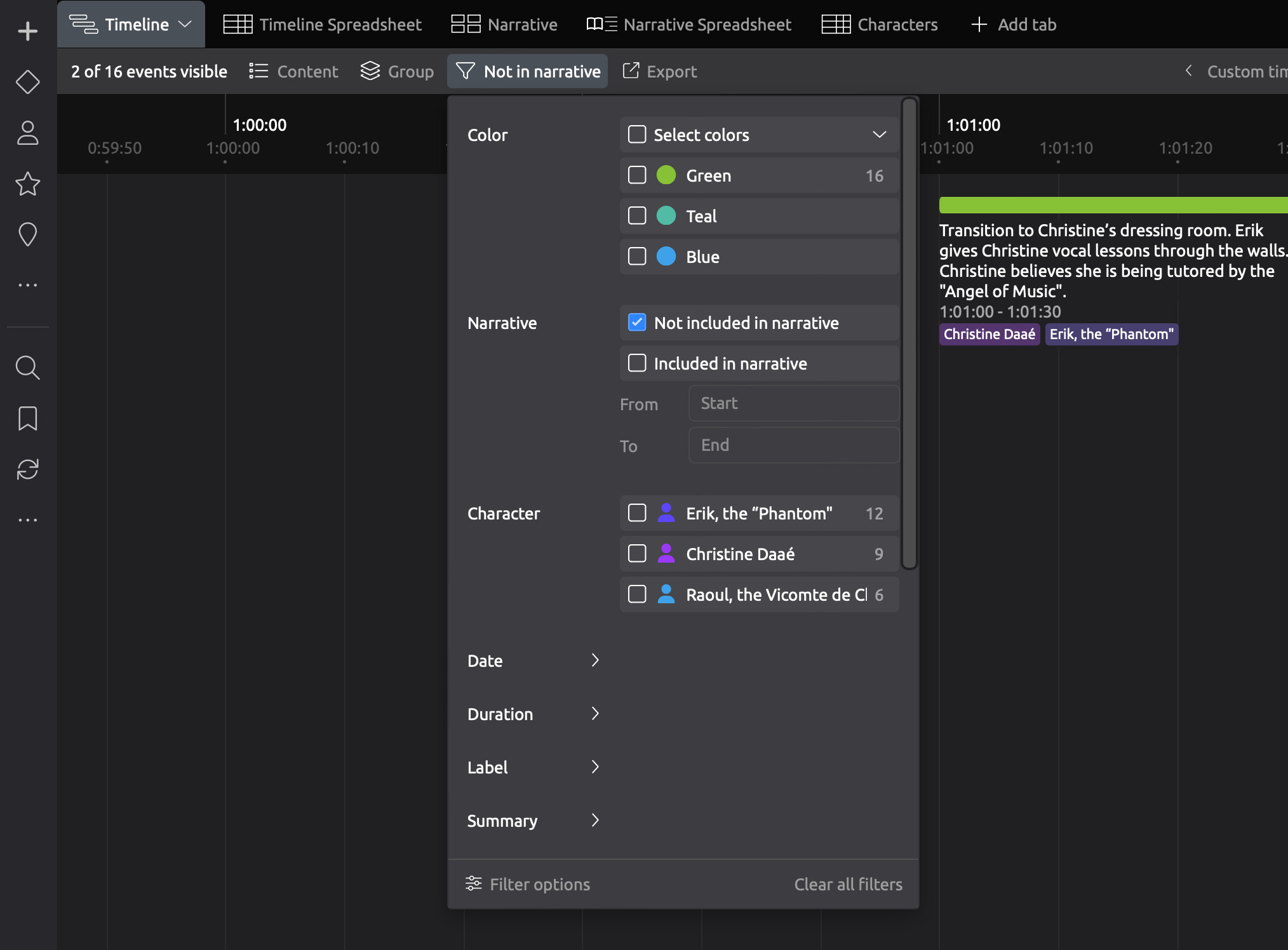Click the star icon in sidebar
This screenshot has height=950, width=1288.
pyautogui.click(x=27, y=184)
